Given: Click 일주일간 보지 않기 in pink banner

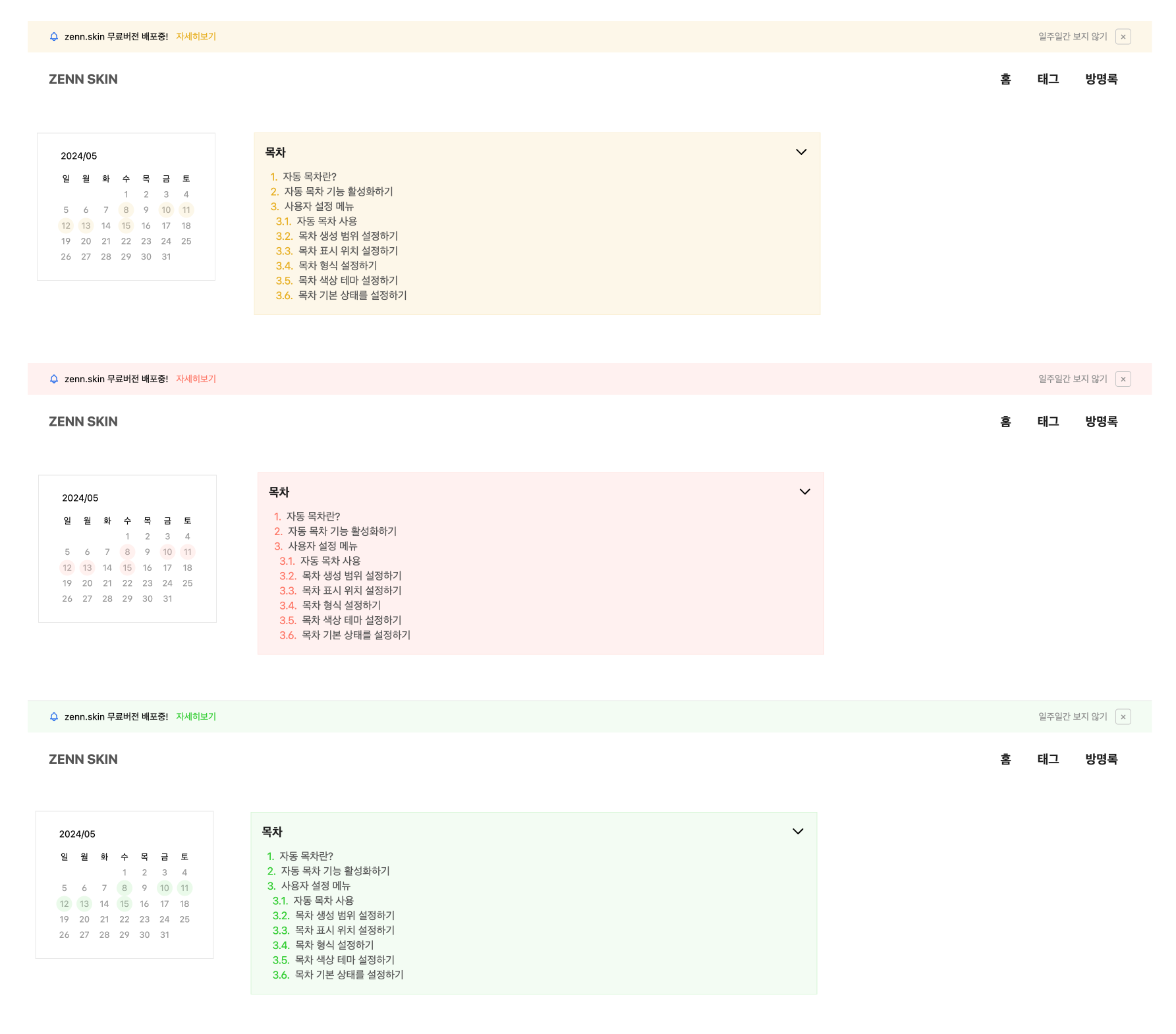Looking at the screenshot, I should [1073, 379].
